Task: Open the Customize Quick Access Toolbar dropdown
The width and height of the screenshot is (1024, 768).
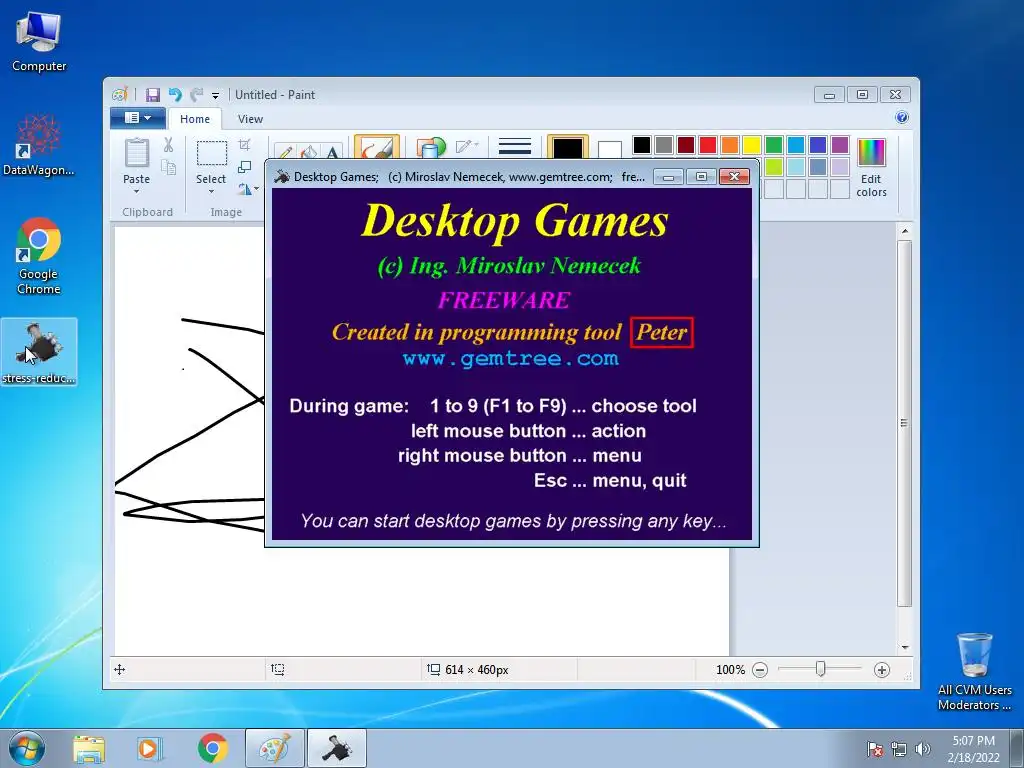Action: click(x=215, y=95)
